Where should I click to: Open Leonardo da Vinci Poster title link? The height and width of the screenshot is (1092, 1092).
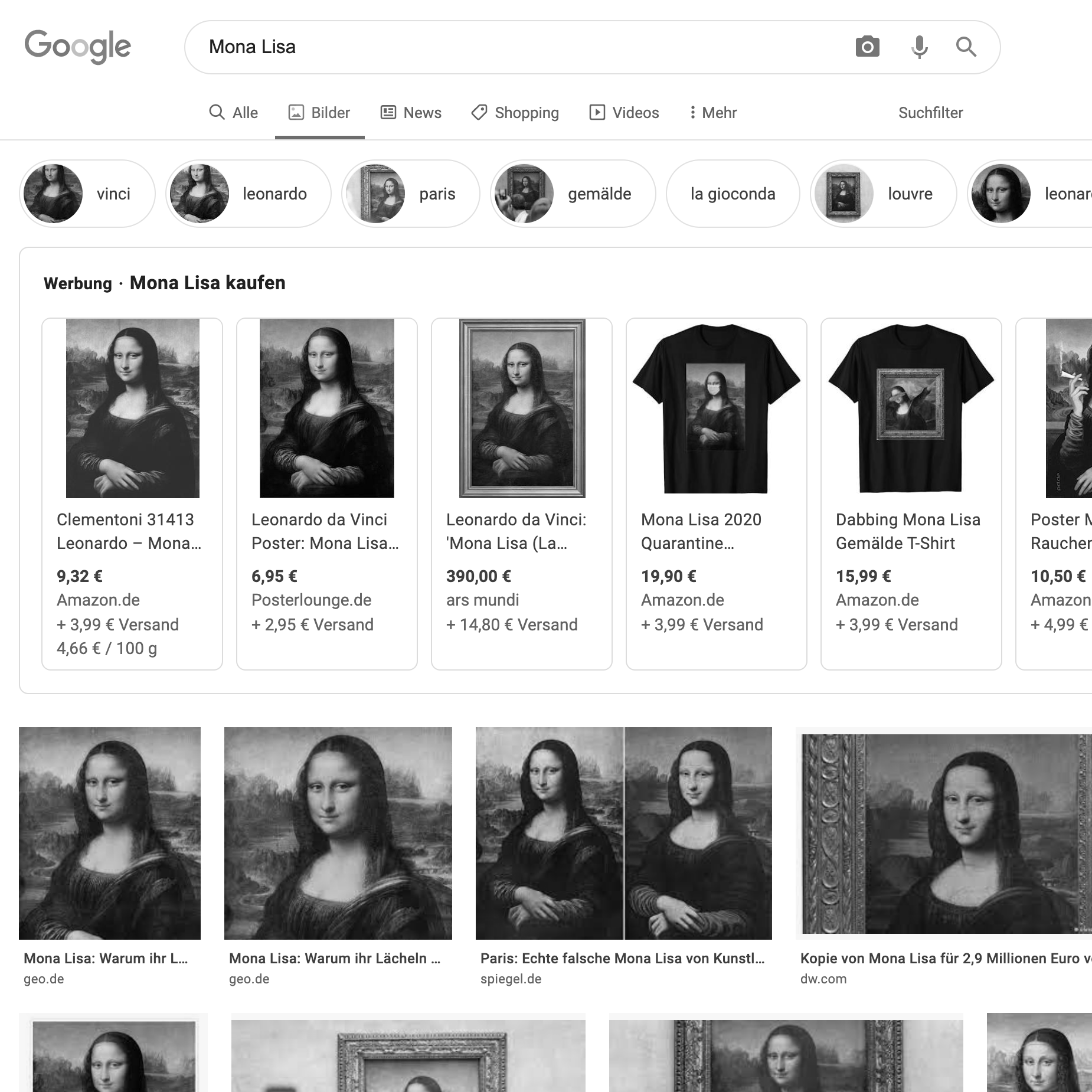coord(325,531)
